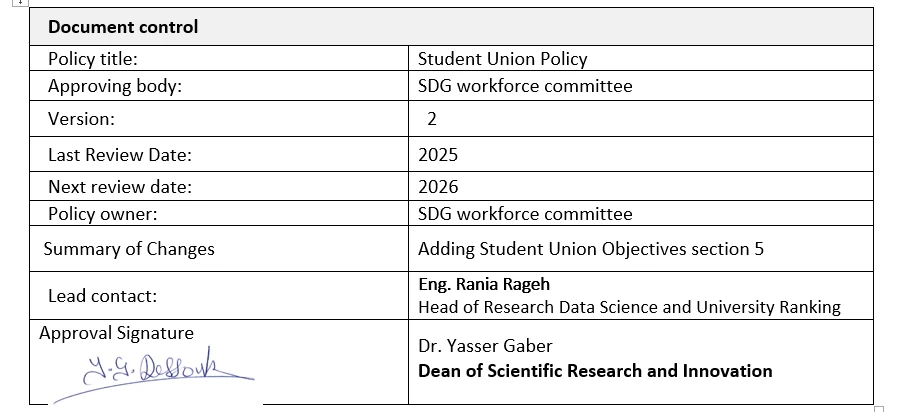The height and width of the screenshot is (412, 913).
Task: Click the Document control header cell
Action: tap(123, 27)
